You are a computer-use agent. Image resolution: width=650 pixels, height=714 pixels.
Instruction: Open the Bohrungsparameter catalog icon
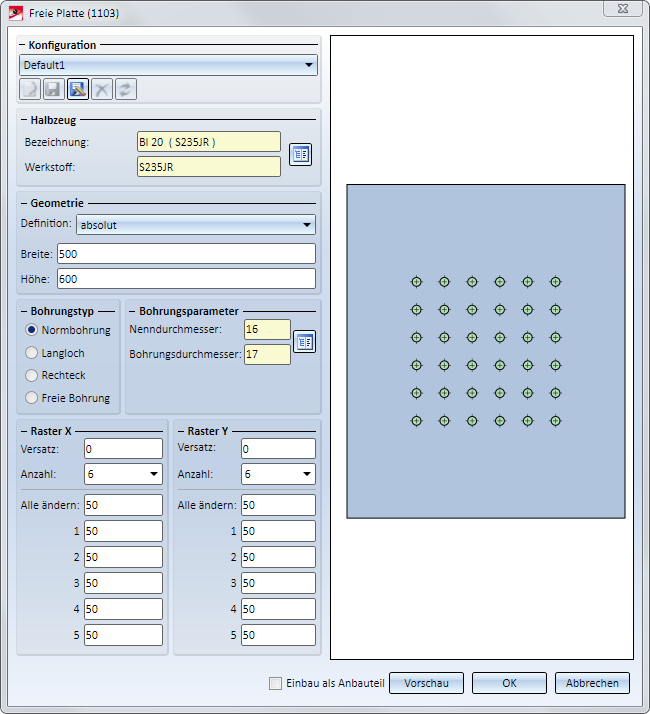[304, 342]
